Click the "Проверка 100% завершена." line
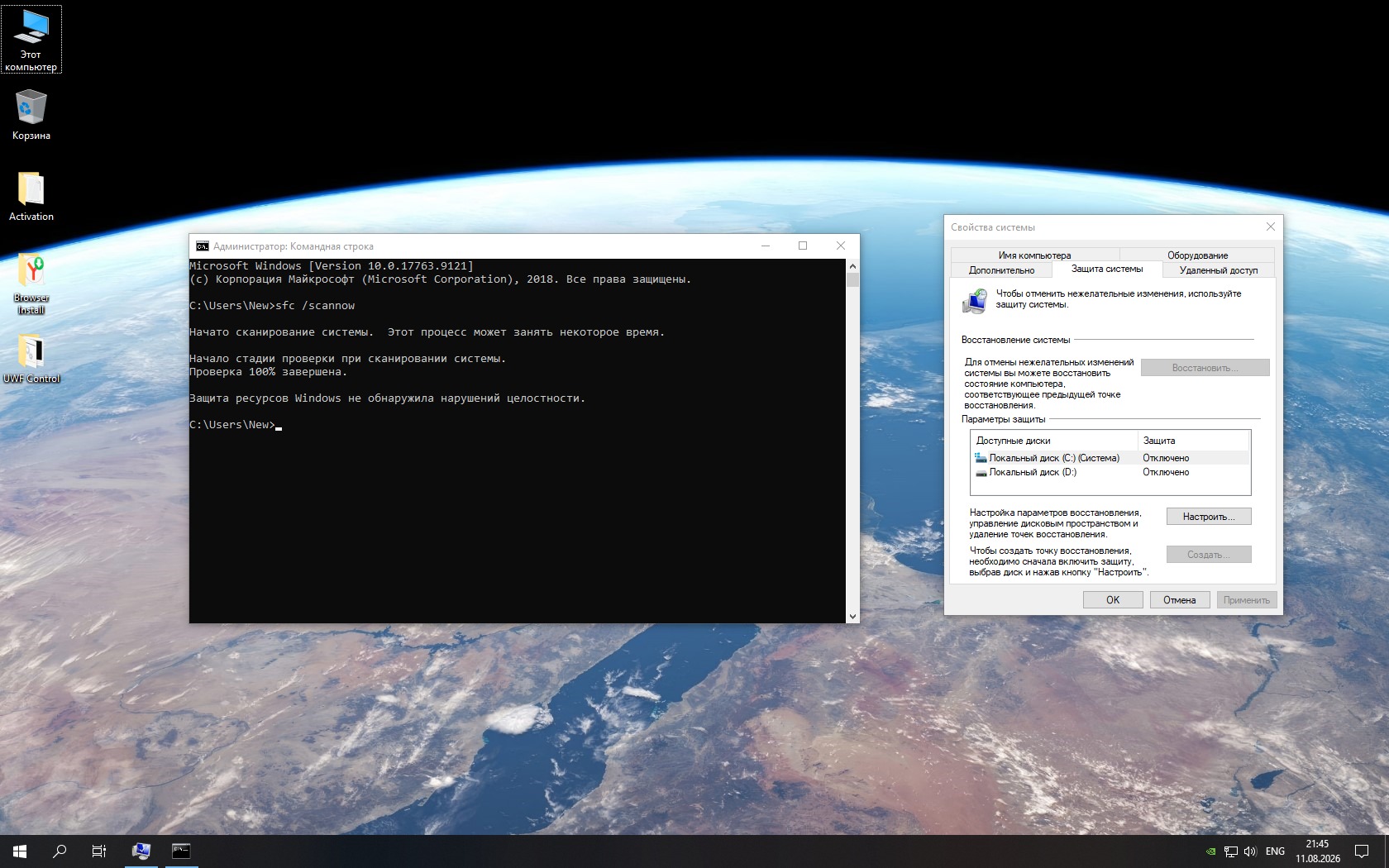 pos(269,372)
